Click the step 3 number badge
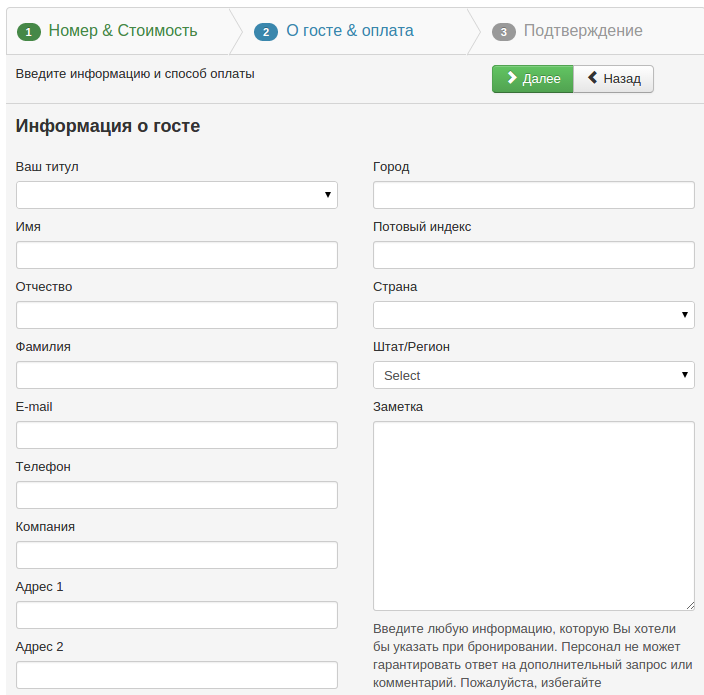The height and width of the screenshot is (695, 704). tap(503, 32)
